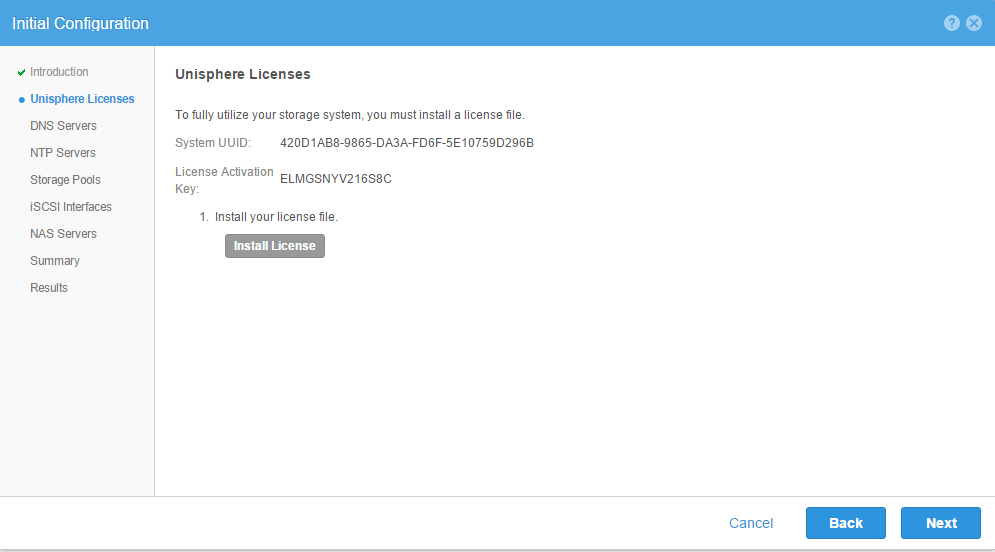This screenshot has width=995, height=552.
Task: Open the Storage Pools step
Action: 65,180
